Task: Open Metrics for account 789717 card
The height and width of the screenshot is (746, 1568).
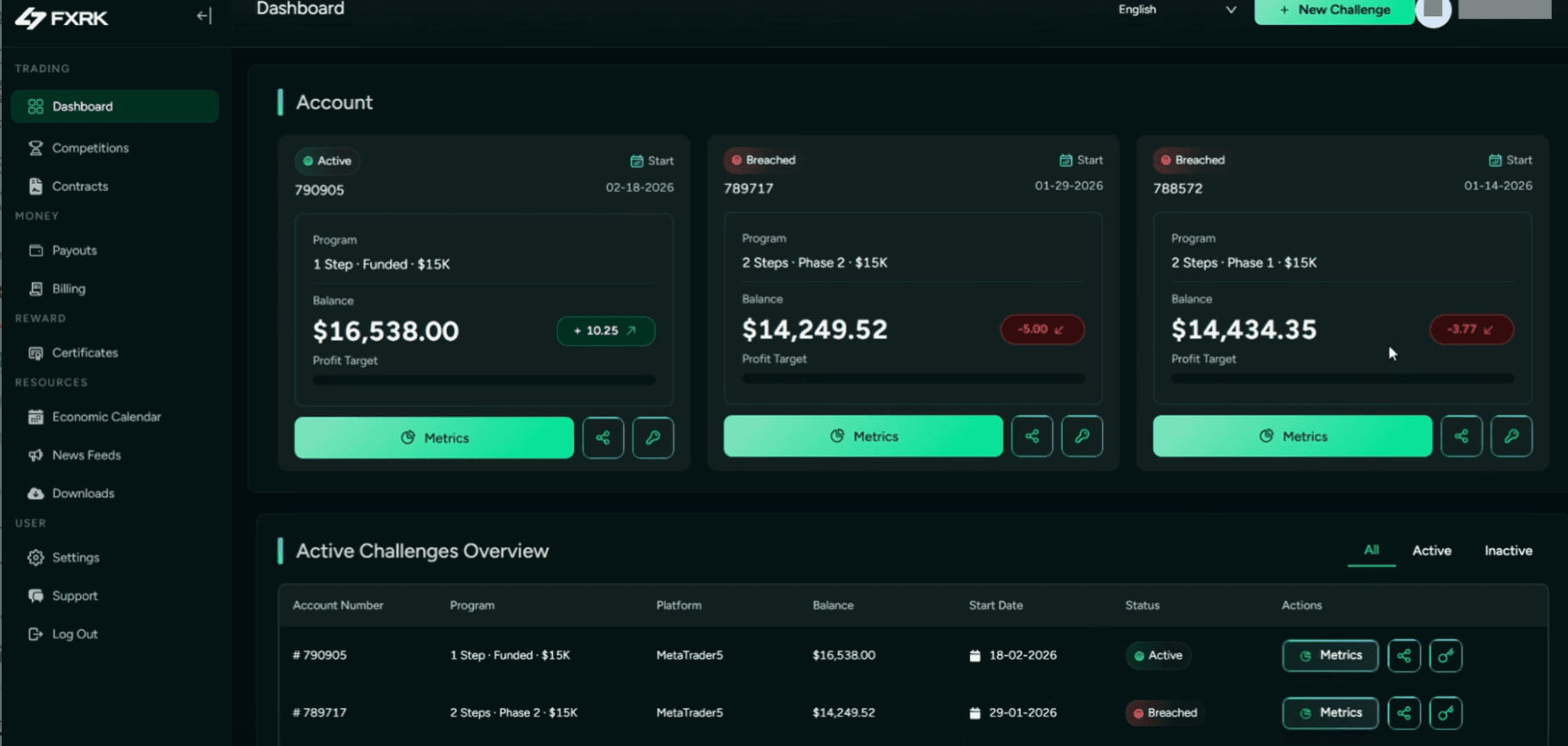Action: [x=863, y=436]
